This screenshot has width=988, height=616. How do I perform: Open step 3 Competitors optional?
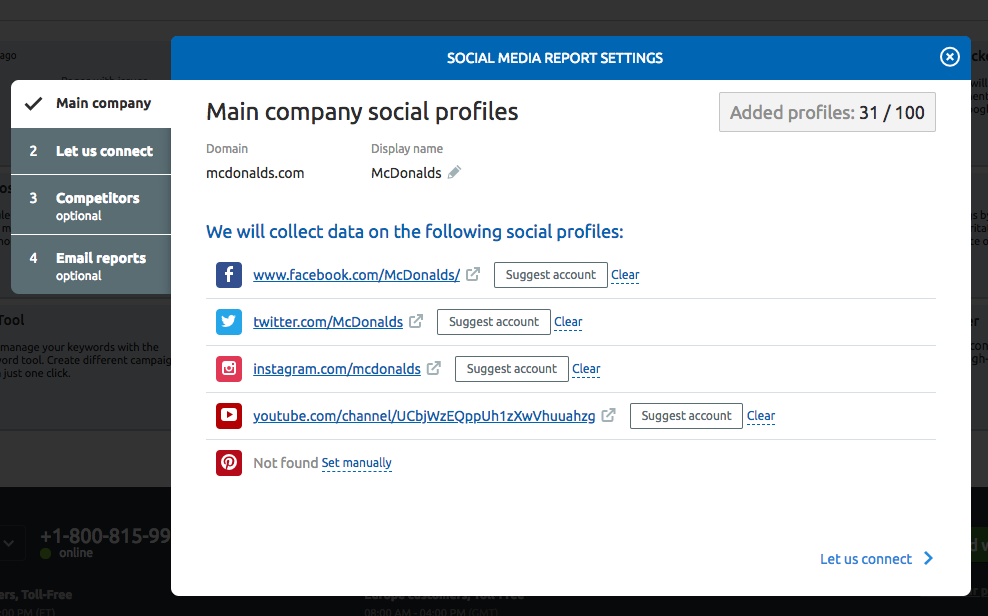tap(91, 205)
